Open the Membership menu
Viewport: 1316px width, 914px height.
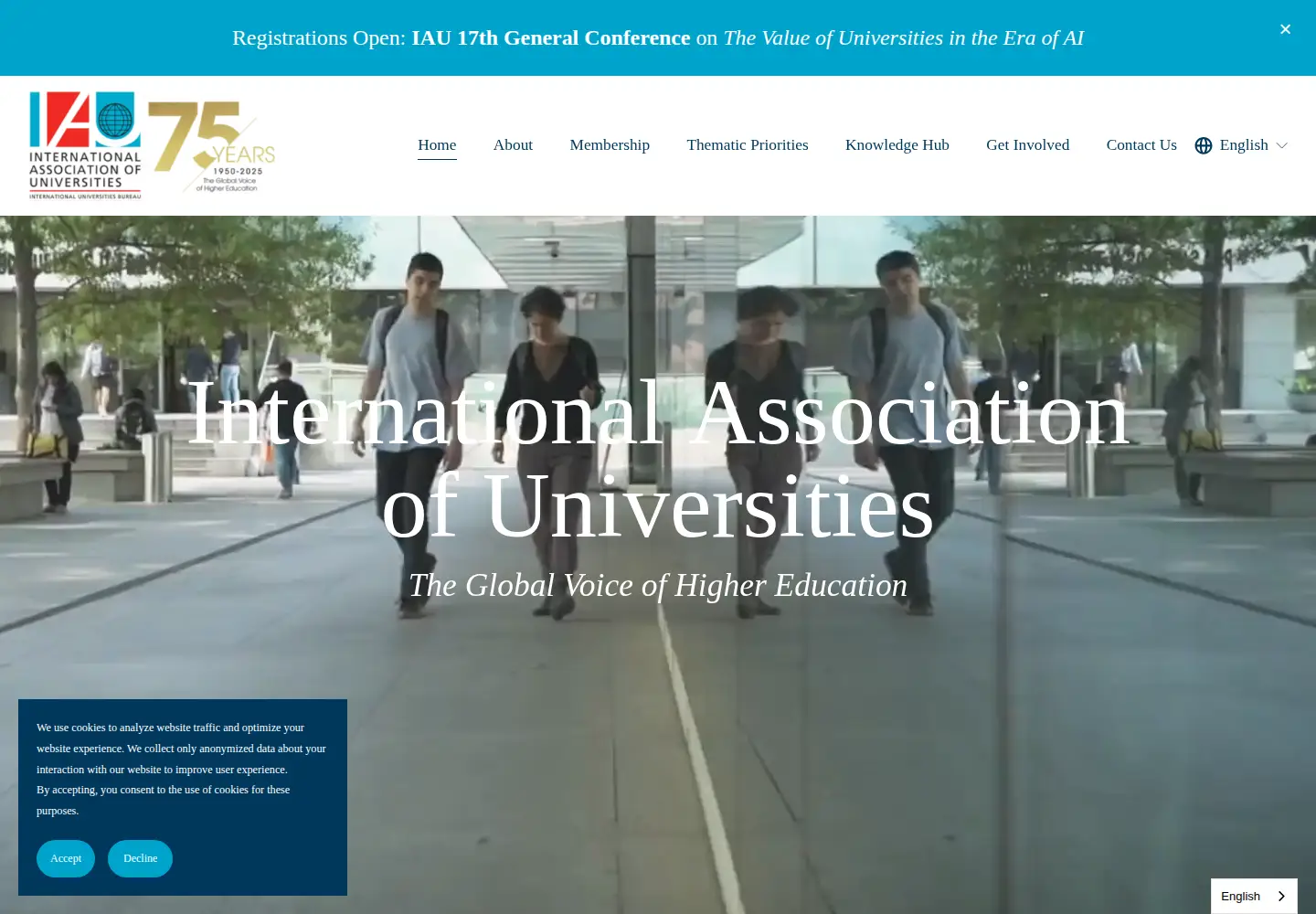610,144
